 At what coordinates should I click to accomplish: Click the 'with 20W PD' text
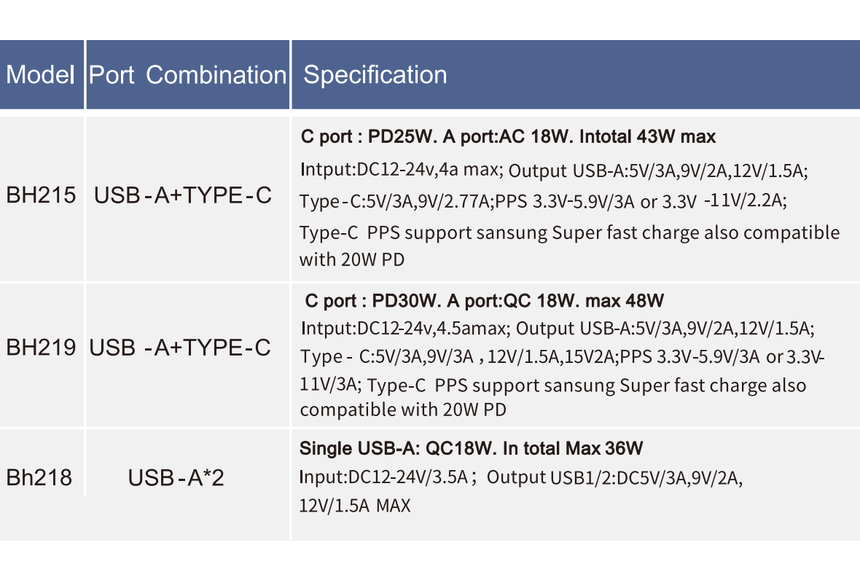(352, 259)
